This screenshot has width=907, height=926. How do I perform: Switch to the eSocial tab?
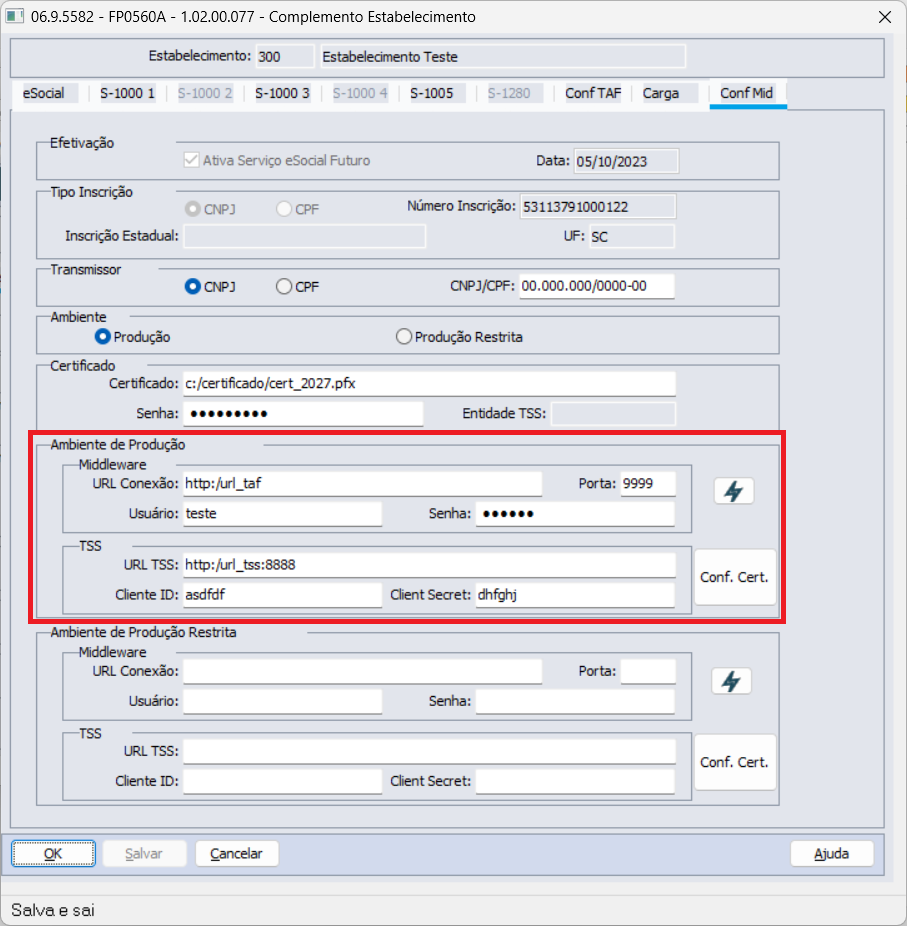pyautogui.click(x=44, y=93)
